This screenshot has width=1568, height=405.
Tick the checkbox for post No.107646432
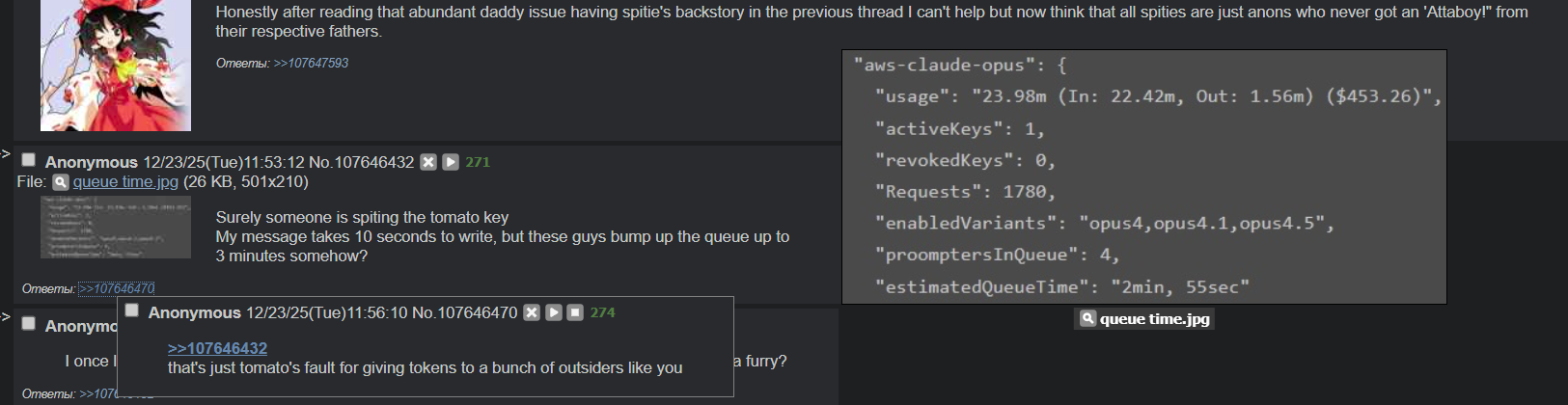coord(29,160)
